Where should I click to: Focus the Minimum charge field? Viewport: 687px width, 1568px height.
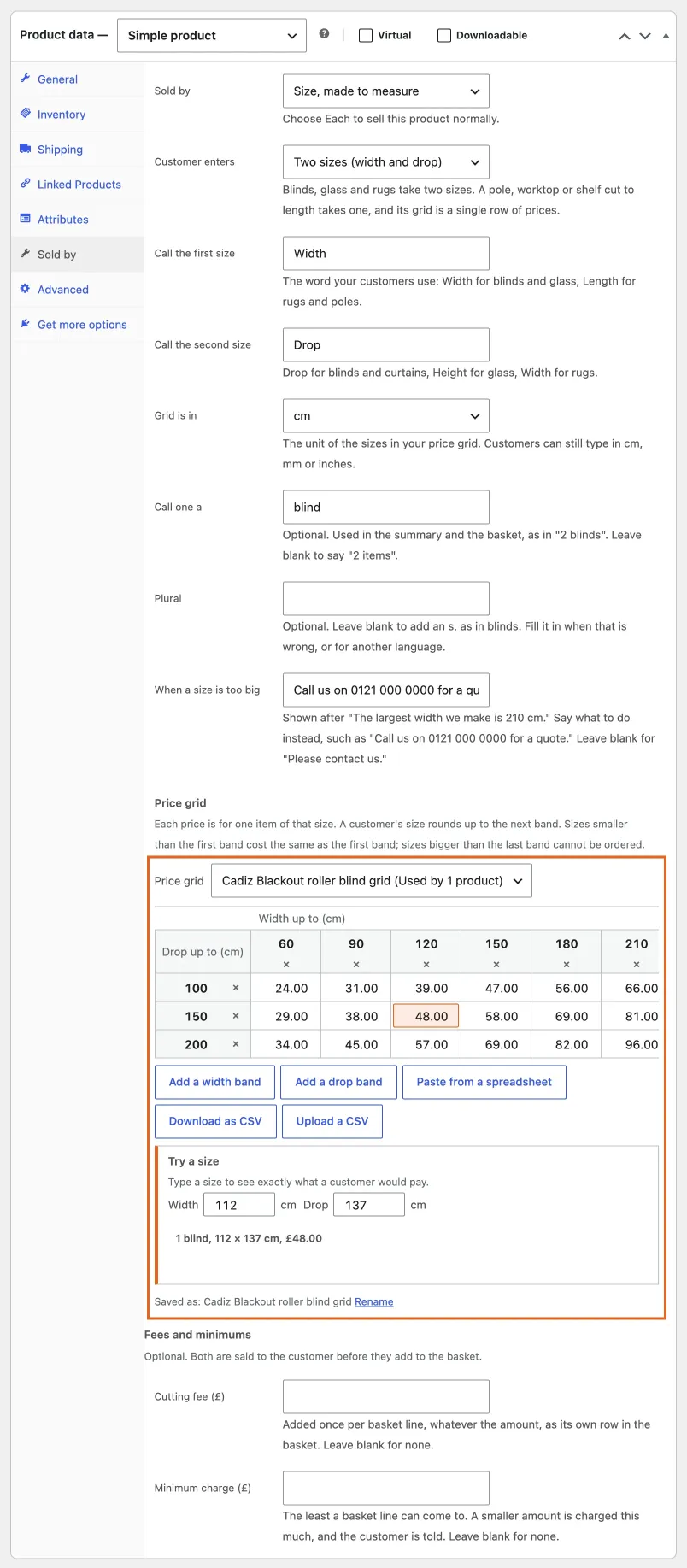click(386, 1489)
